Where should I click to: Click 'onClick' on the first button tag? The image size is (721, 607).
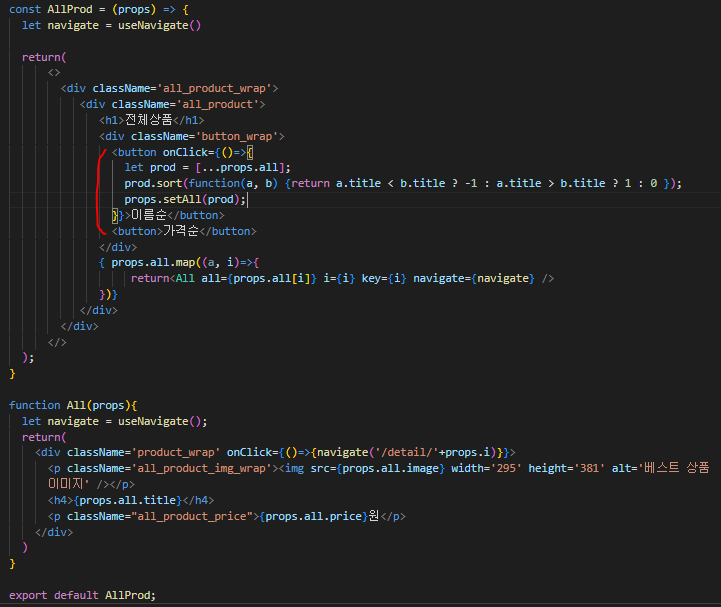point(185,152)
